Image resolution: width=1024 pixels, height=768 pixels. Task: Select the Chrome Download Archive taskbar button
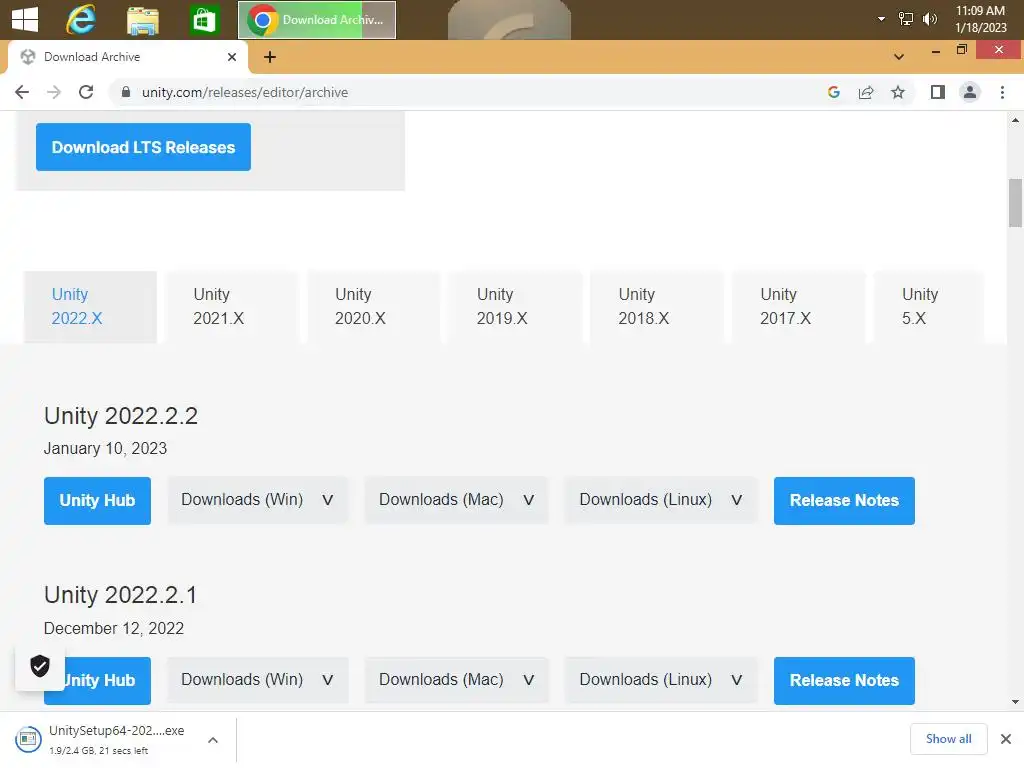[x=317, y=20]
